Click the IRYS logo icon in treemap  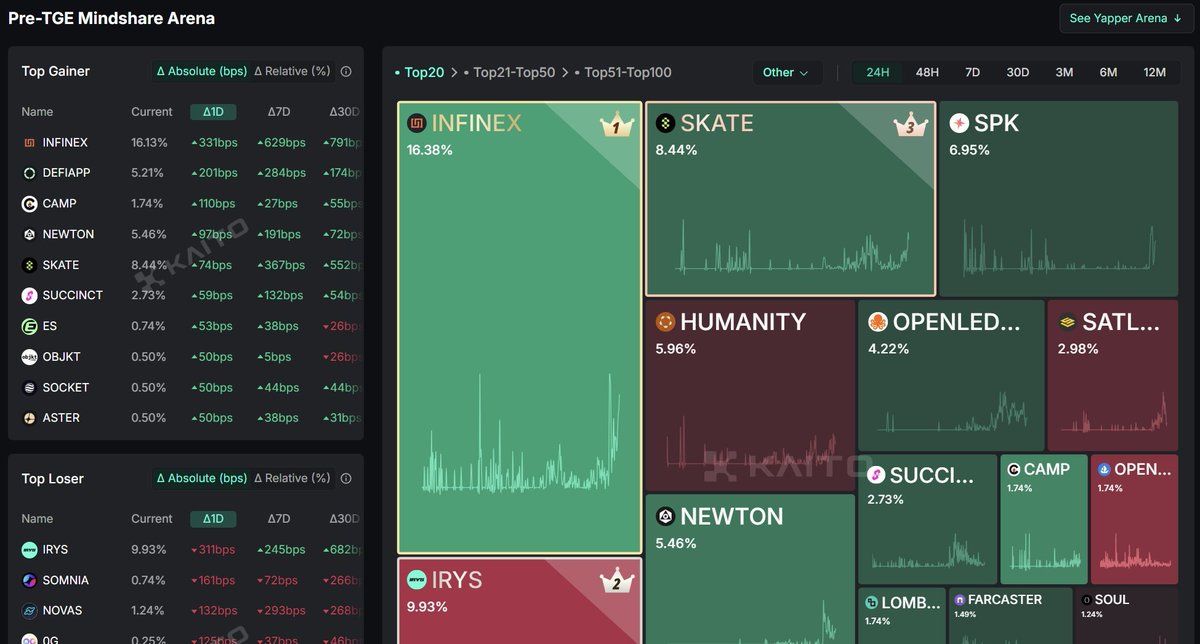[x=417, y=580]
